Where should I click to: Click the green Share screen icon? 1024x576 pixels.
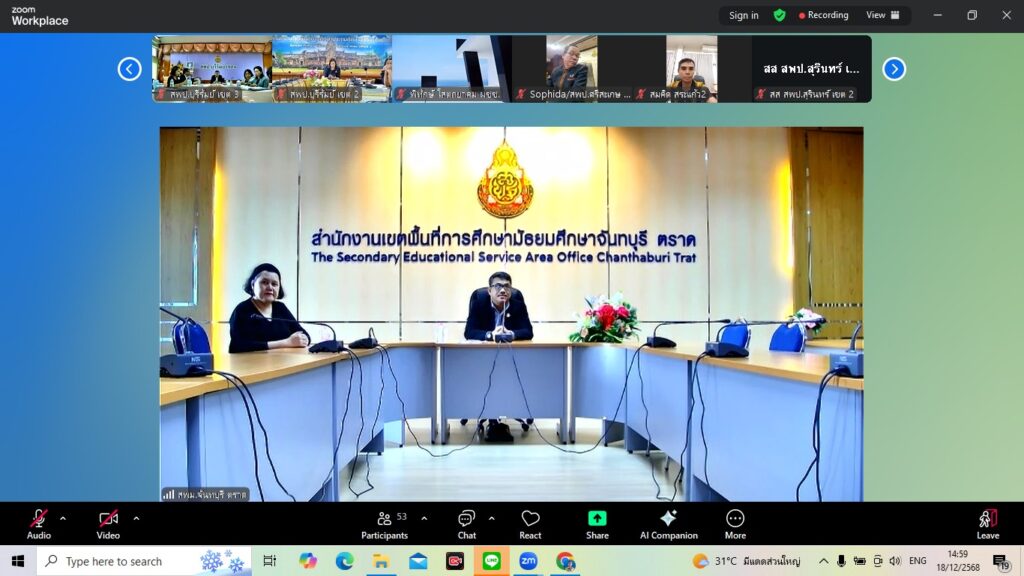(597, 519)
